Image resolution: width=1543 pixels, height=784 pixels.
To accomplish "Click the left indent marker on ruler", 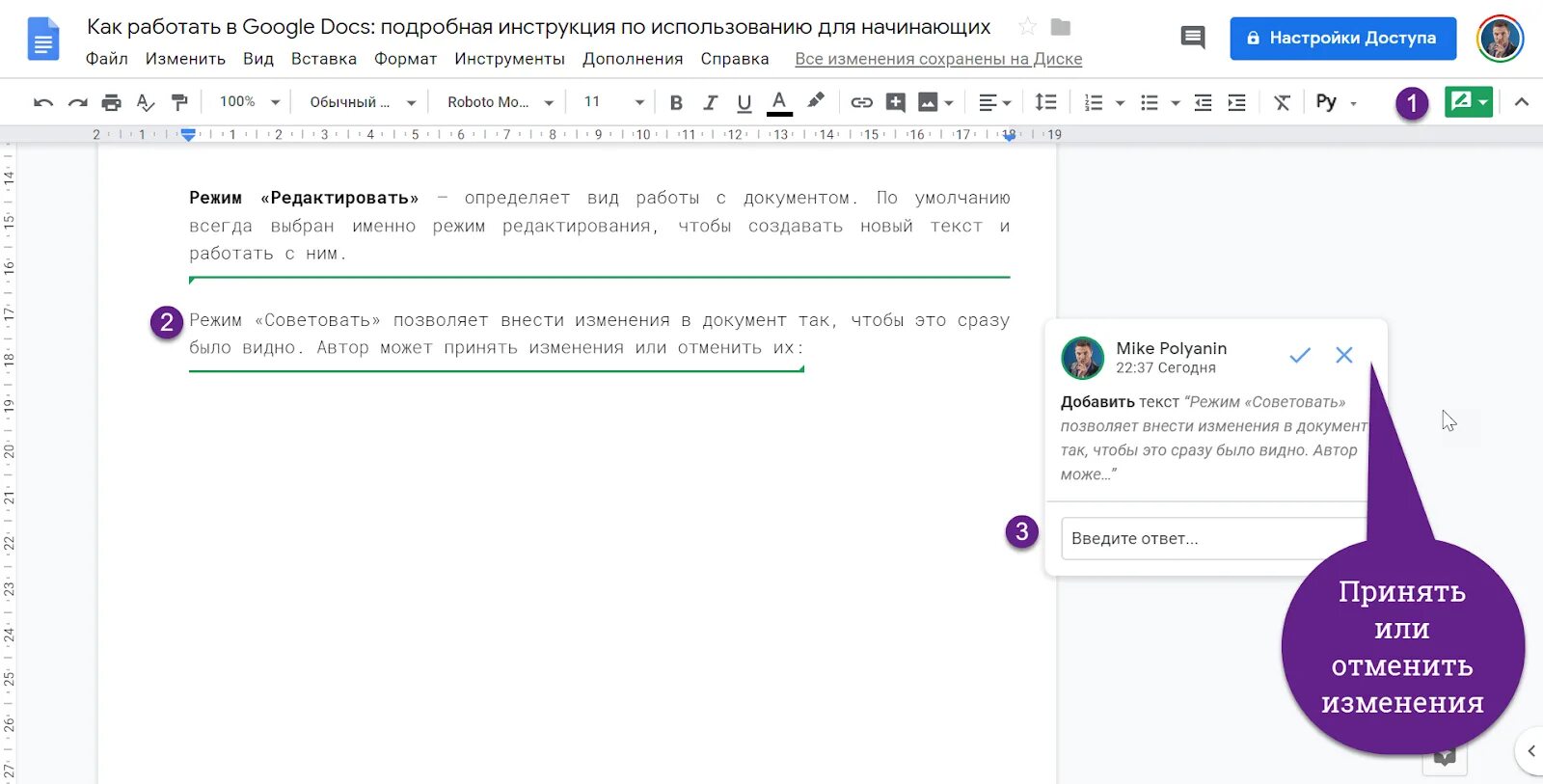I will [x=189, y=135].
